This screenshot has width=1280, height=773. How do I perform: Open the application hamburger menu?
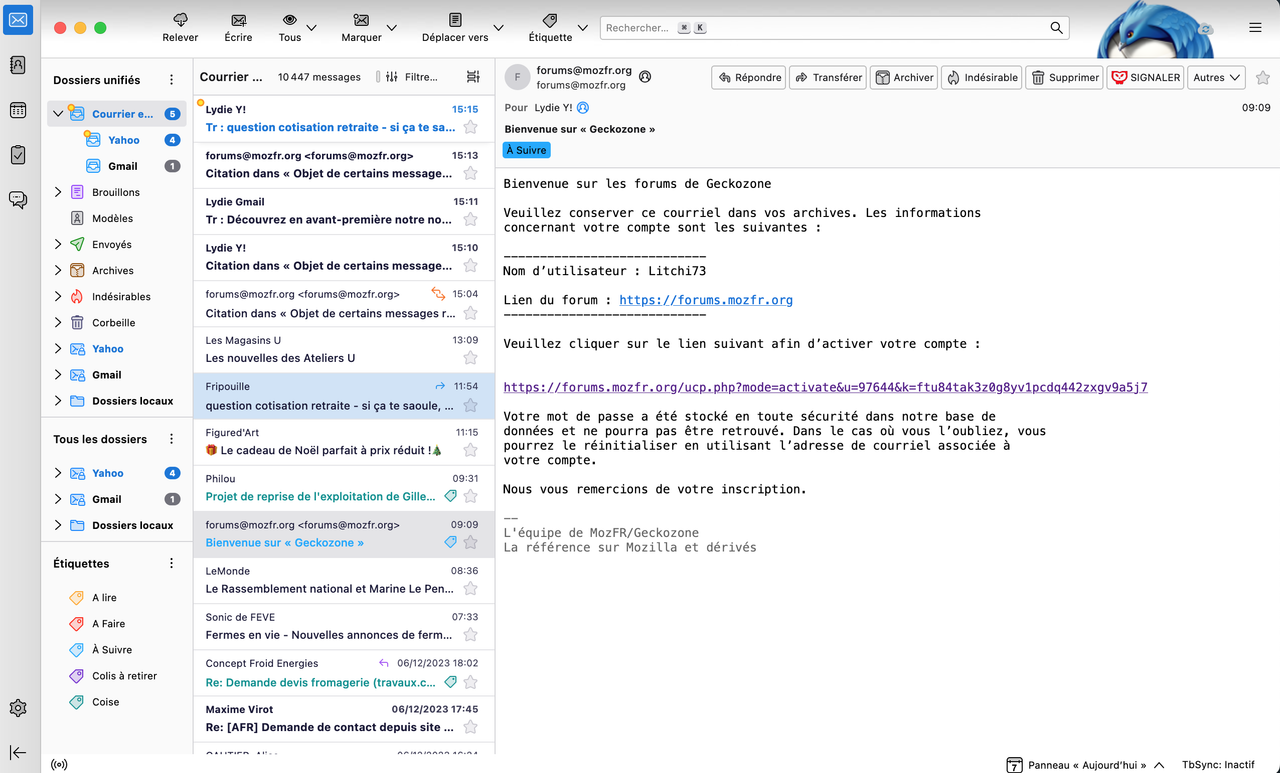[1255, 28]
